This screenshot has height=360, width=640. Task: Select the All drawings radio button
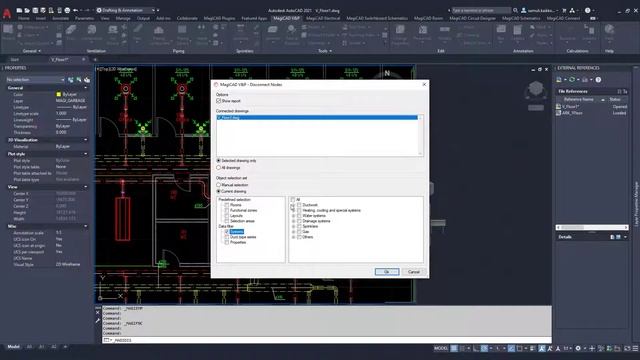tap(218, 167)
